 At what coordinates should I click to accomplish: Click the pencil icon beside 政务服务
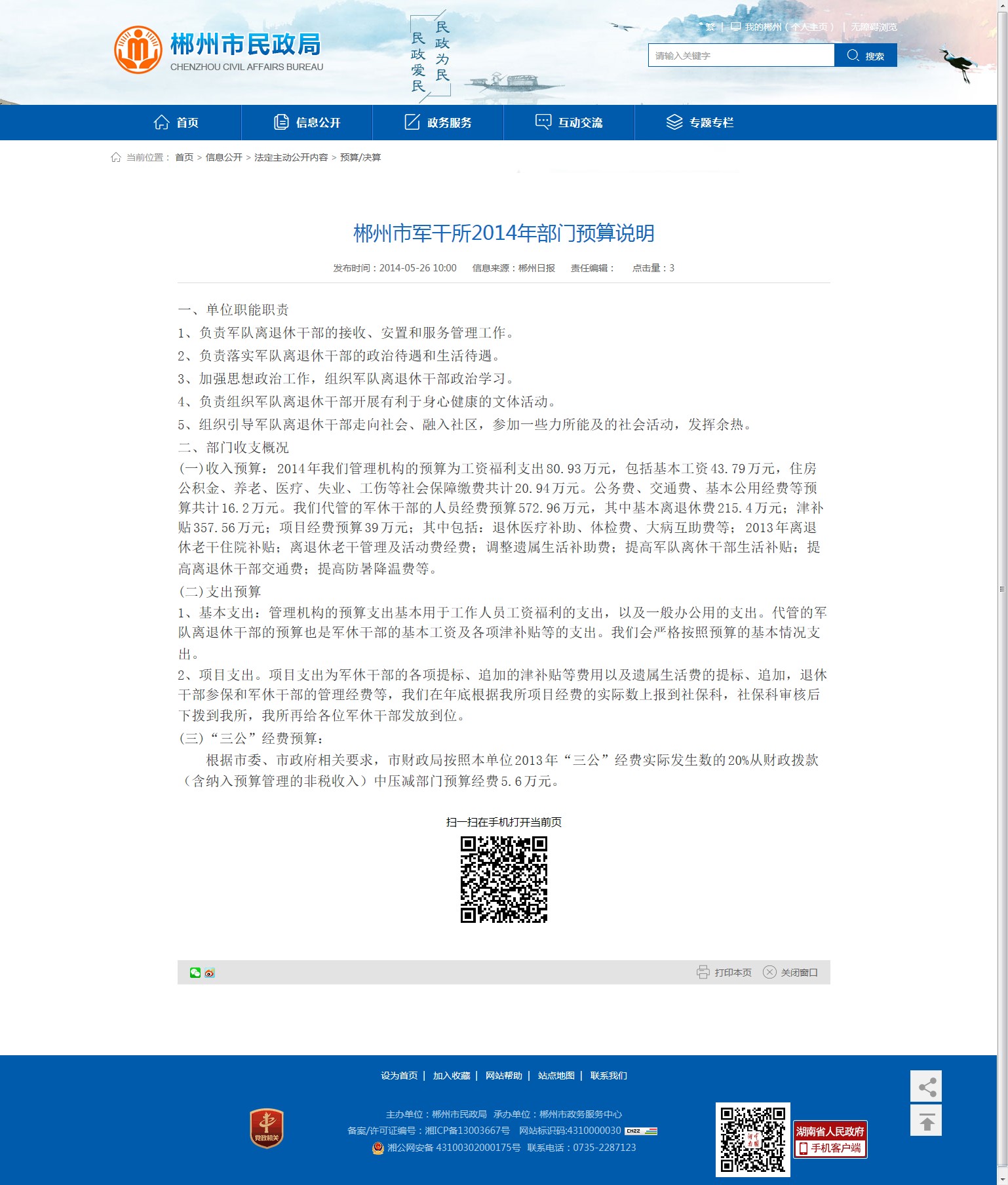point(412,123)
